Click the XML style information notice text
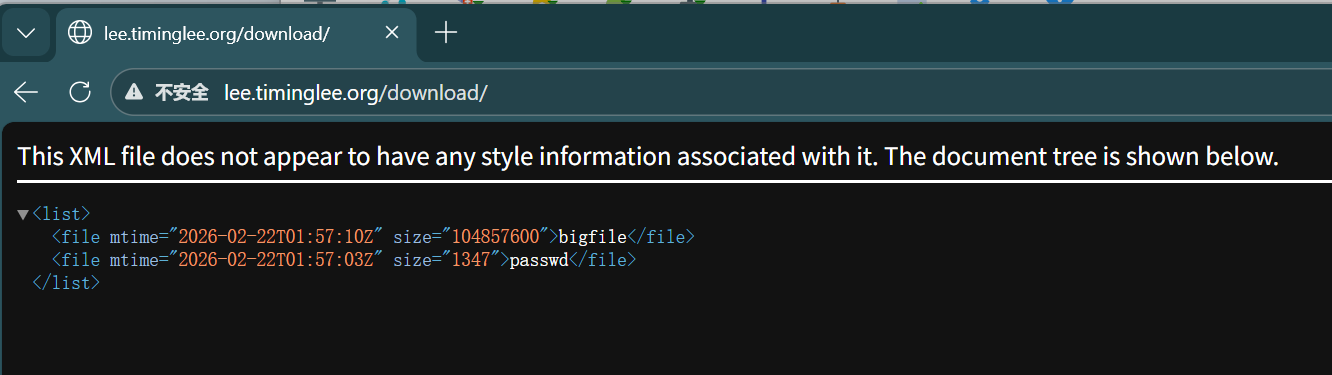 [648, 156]
